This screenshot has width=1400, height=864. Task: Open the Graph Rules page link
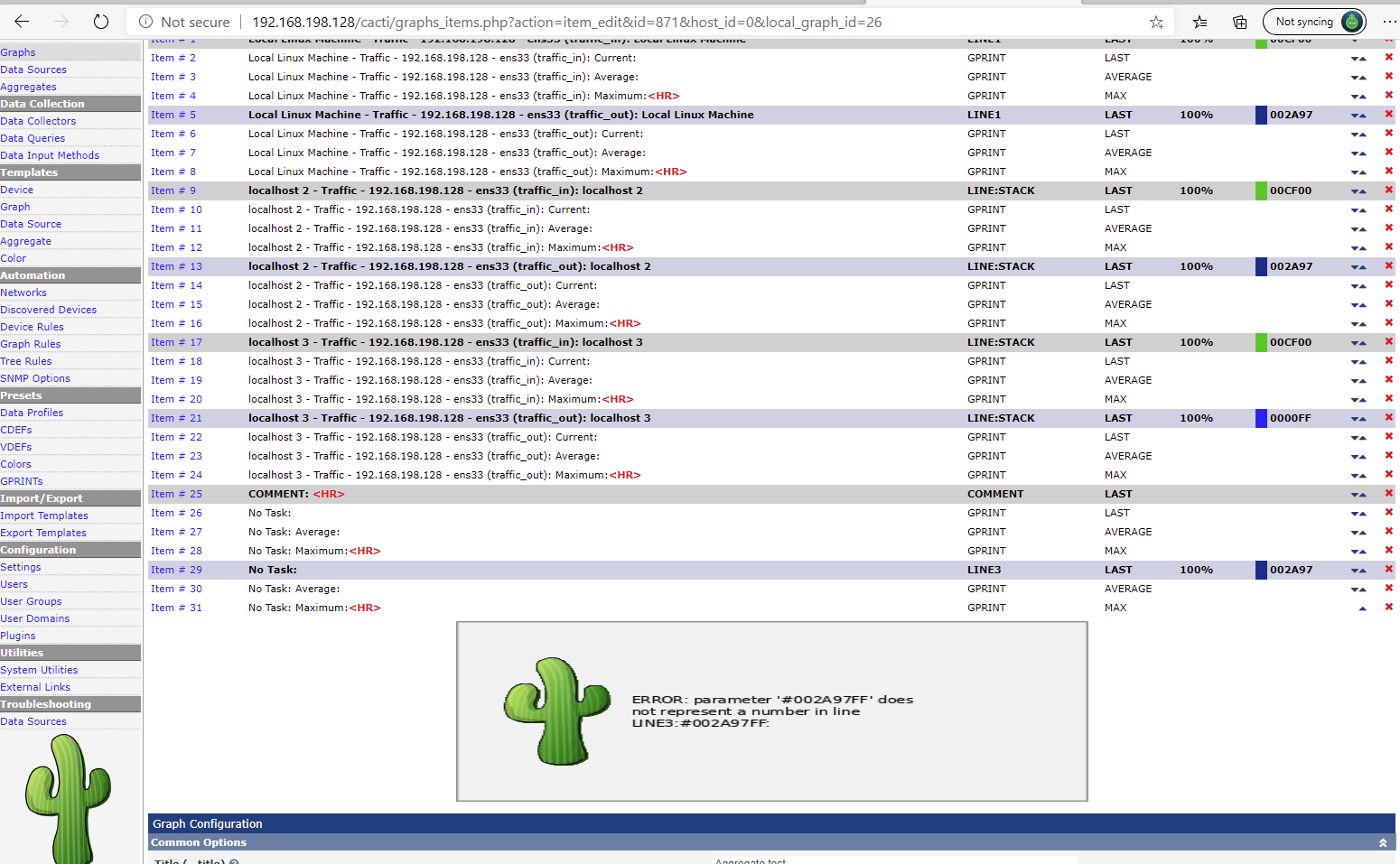pyautogui.click(x=31, y=344)
